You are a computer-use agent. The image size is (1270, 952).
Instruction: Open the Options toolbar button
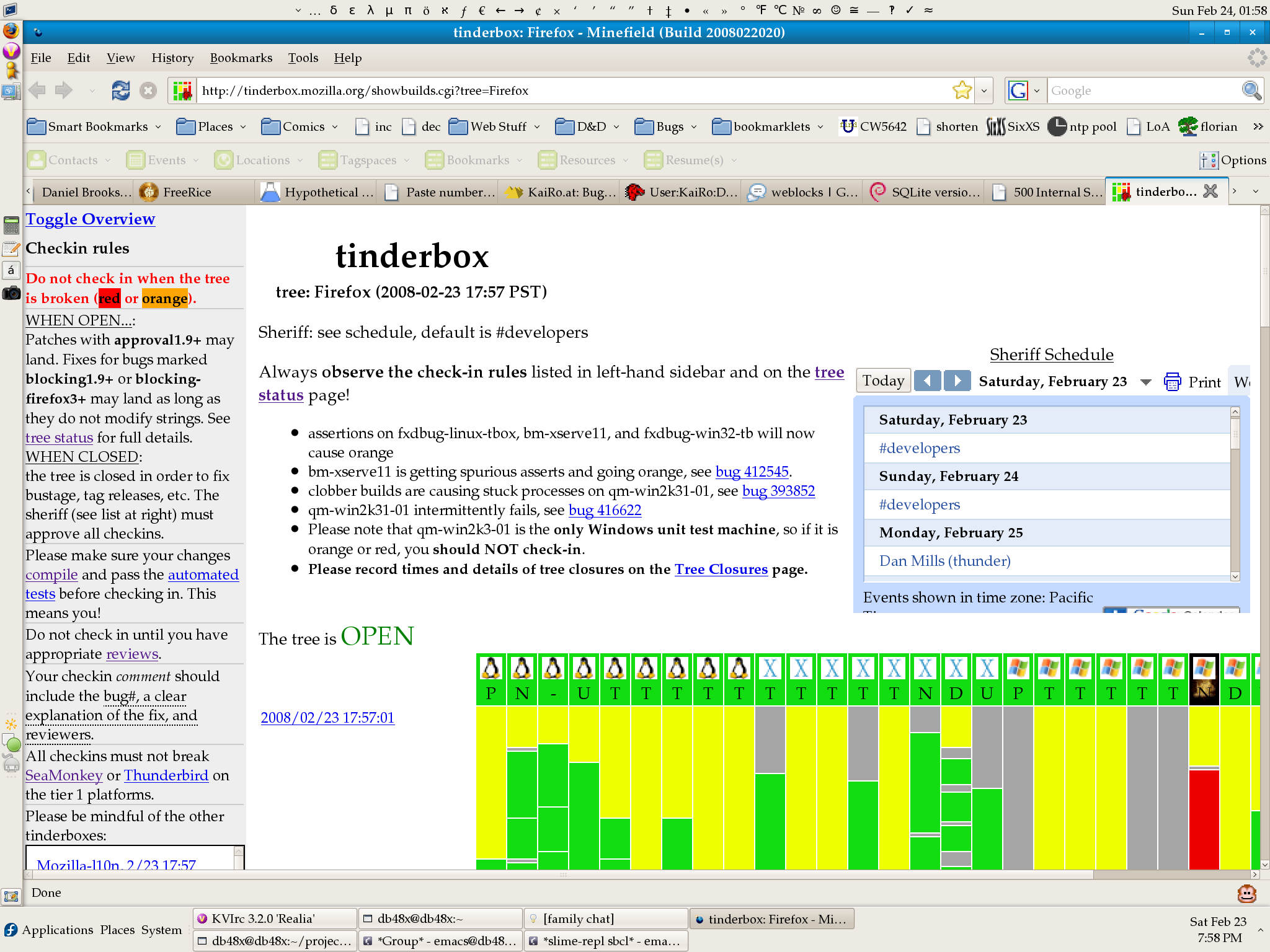[1233, 160]
